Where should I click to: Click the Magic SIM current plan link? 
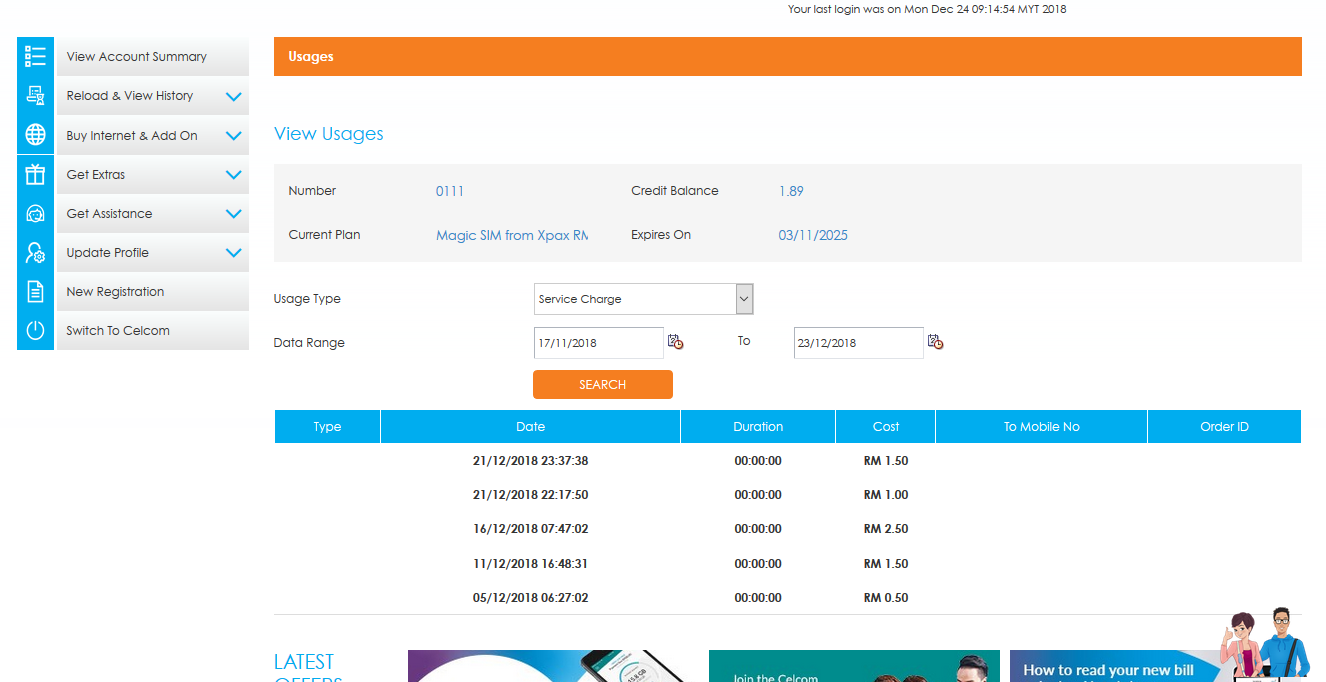511,236
